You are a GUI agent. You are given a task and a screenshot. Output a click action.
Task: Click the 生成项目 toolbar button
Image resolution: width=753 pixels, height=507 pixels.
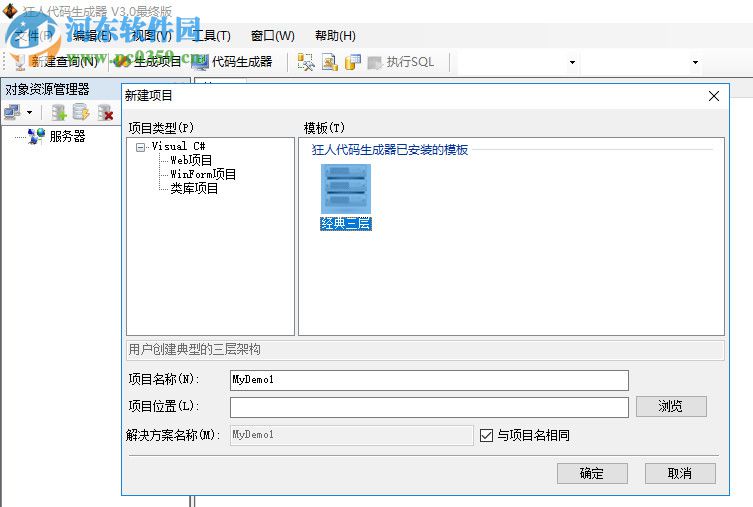[148, 61]
